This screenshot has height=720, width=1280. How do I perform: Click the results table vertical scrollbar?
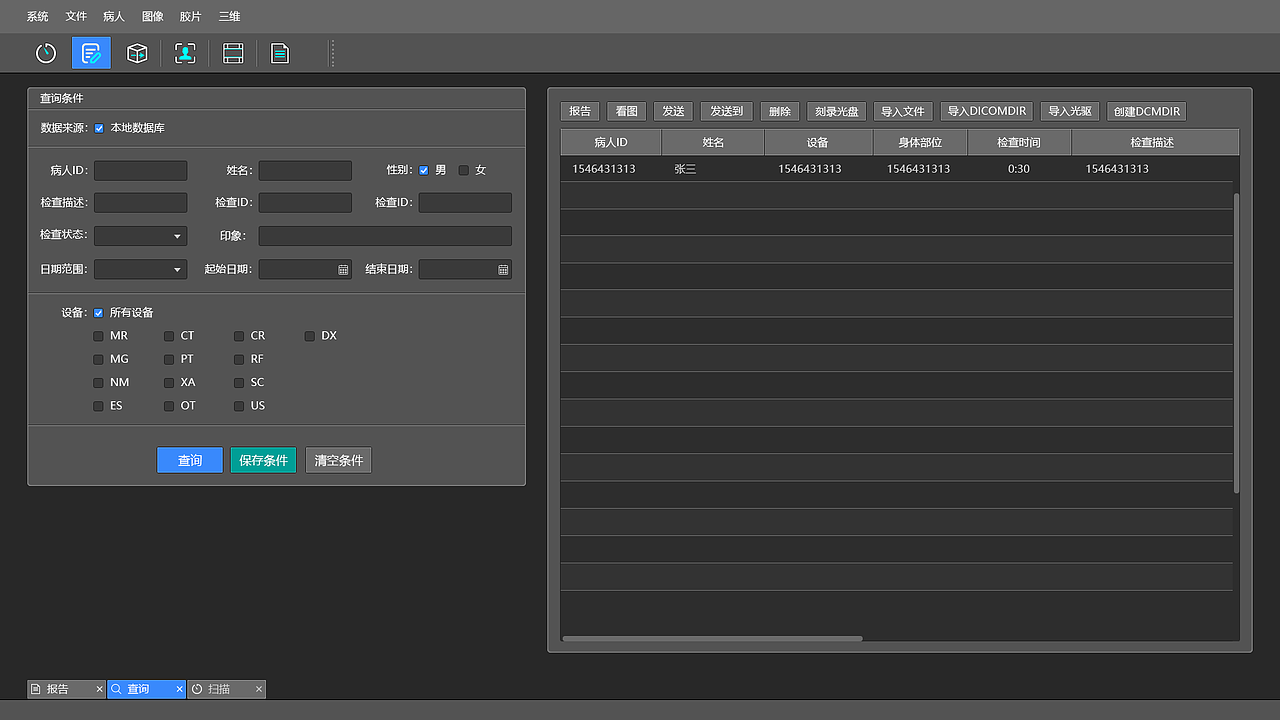[1236, 343]
